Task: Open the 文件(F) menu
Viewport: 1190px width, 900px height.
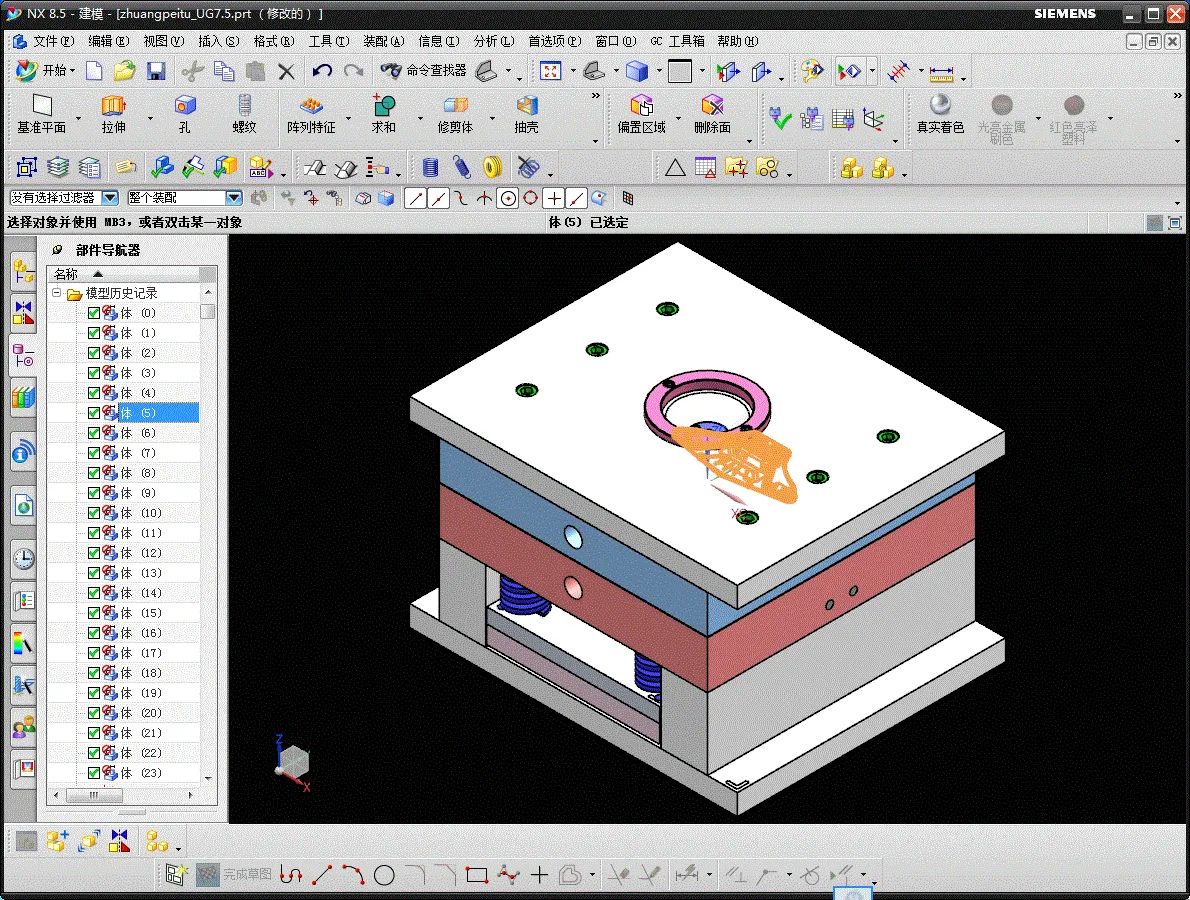Action: 53,41
